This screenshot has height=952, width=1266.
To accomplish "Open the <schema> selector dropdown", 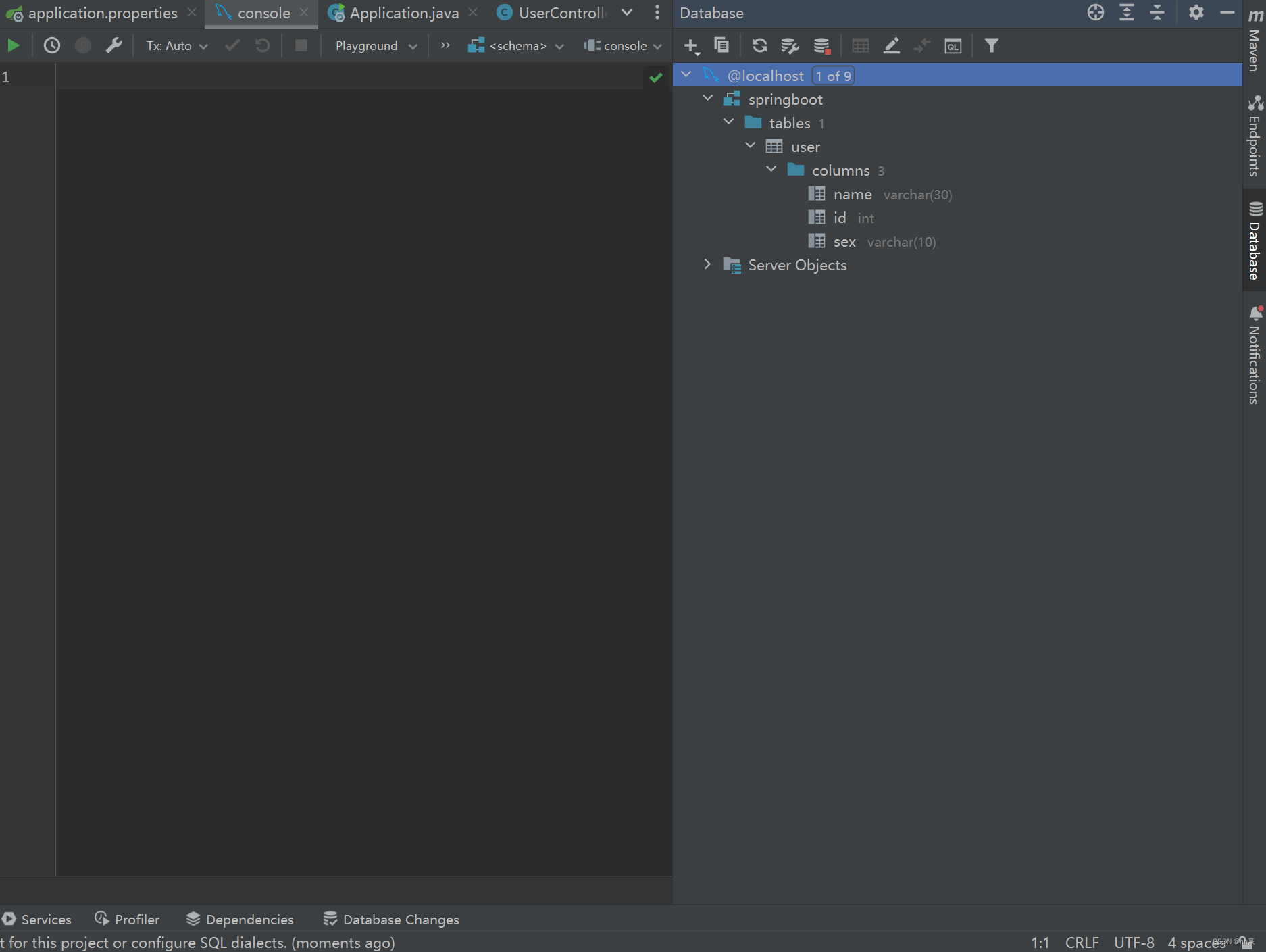I will coord(516,45).
